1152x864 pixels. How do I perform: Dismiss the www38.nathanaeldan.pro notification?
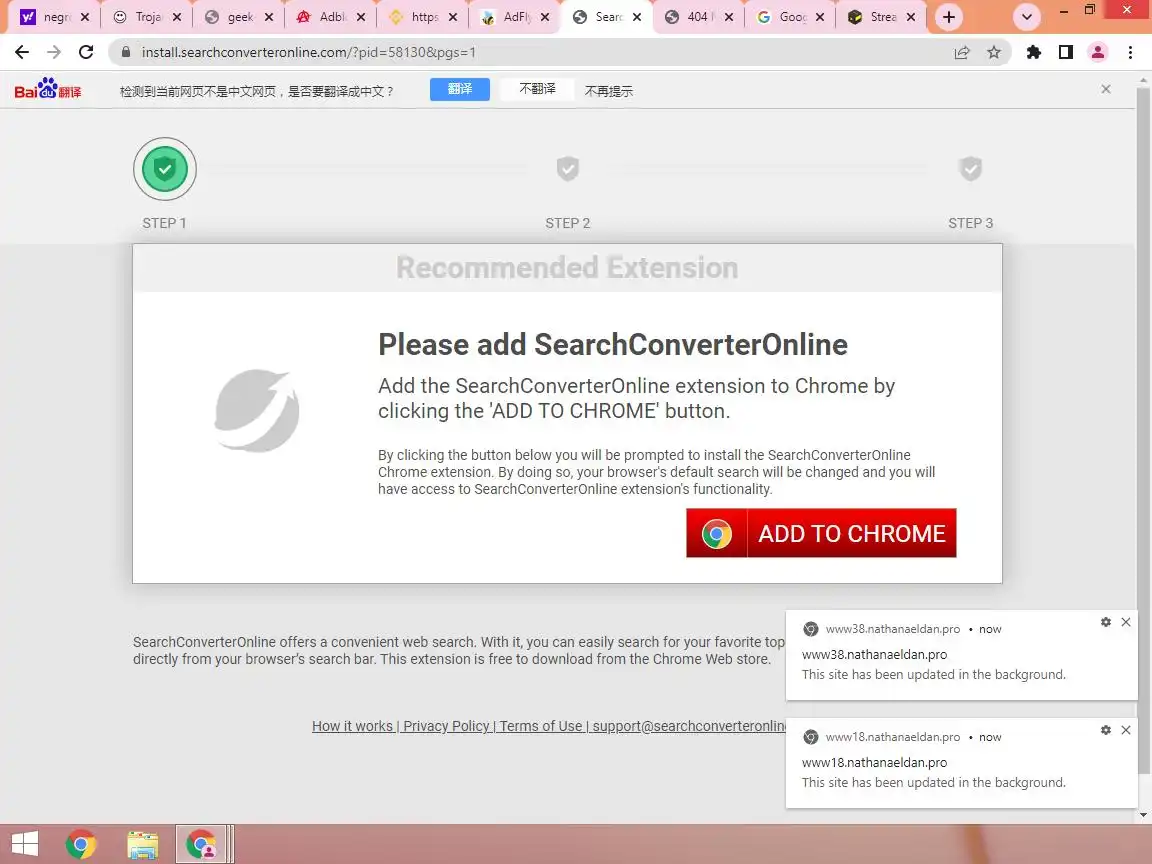1126,622
